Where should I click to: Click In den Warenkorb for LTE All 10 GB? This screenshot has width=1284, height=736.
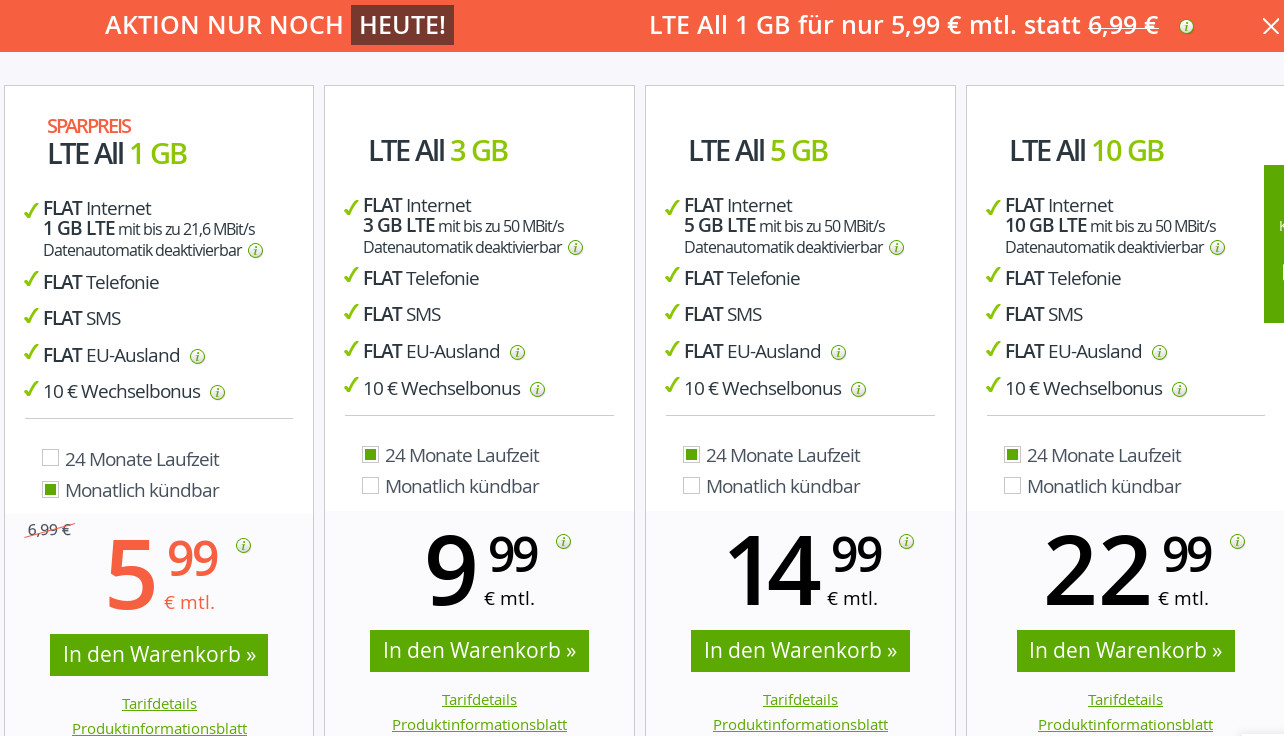point(1125,650)
